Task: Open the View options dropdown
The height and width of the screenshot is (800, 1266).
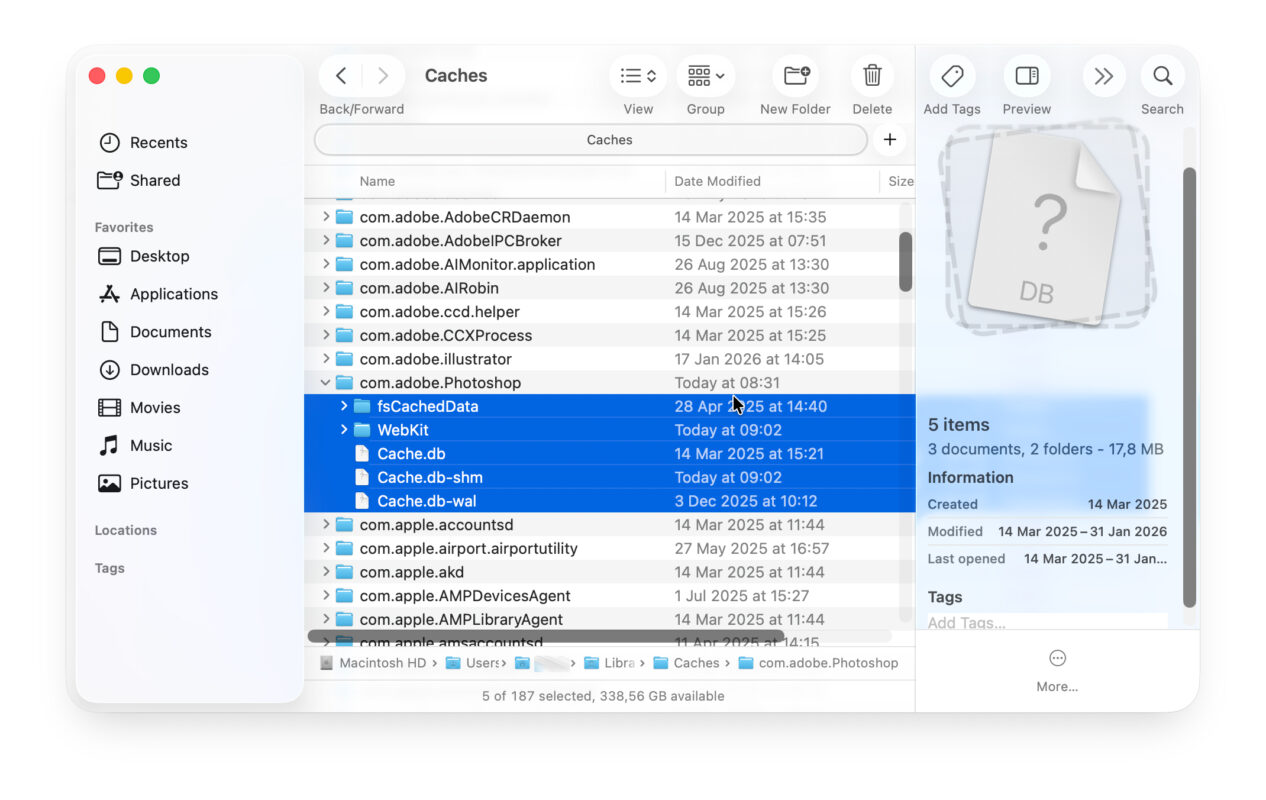Action: pyautogui.click(x=637, y=75)
